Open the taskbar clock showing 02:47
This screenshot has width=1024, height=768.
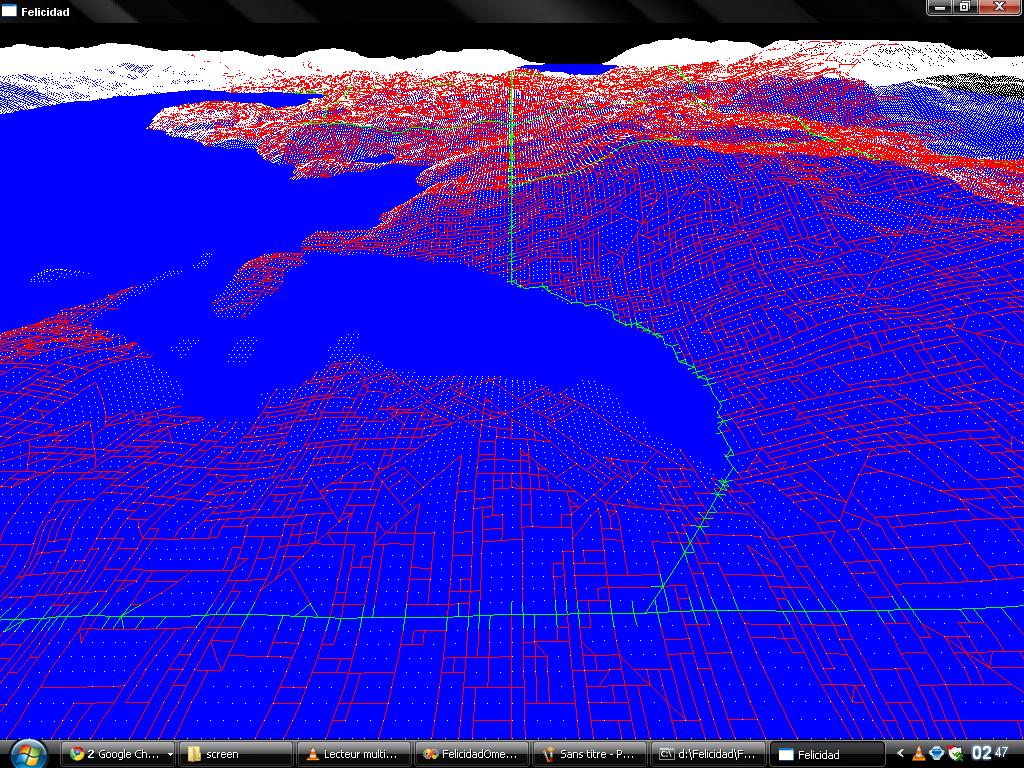[992, 753]
